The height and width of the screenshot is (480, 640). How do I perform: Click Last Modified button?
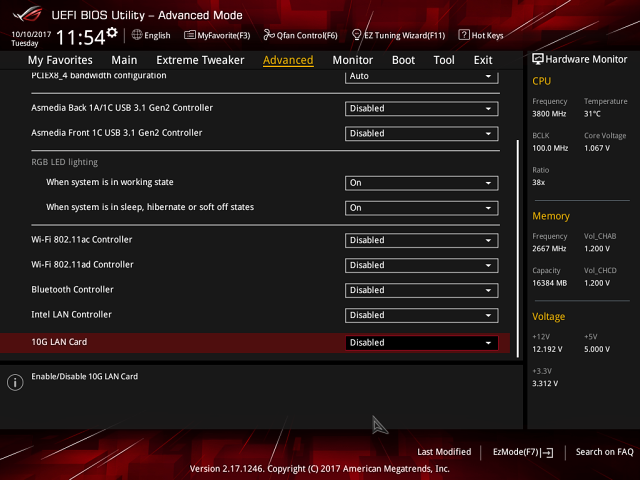[444, 452]
